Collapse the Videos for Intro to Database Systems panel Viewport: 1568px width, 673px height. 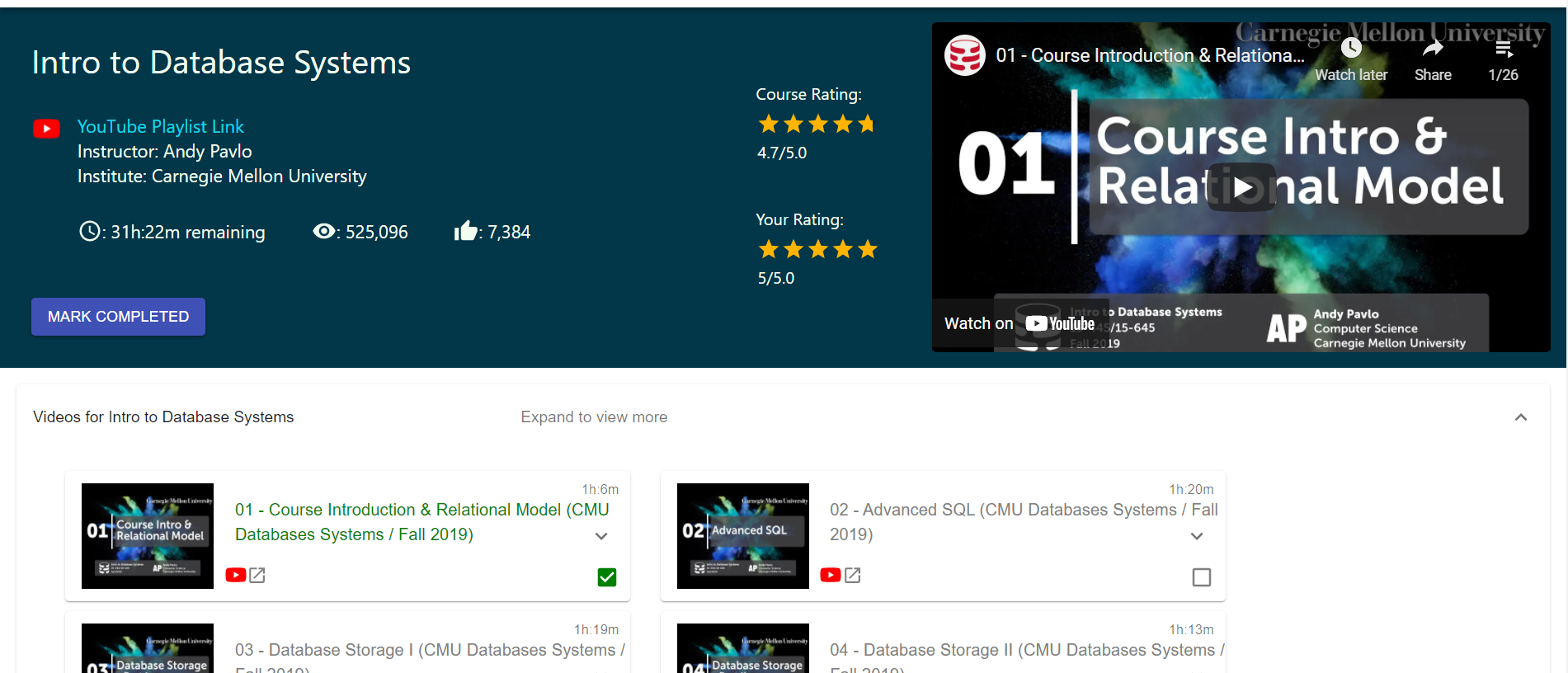point(1521,417)
